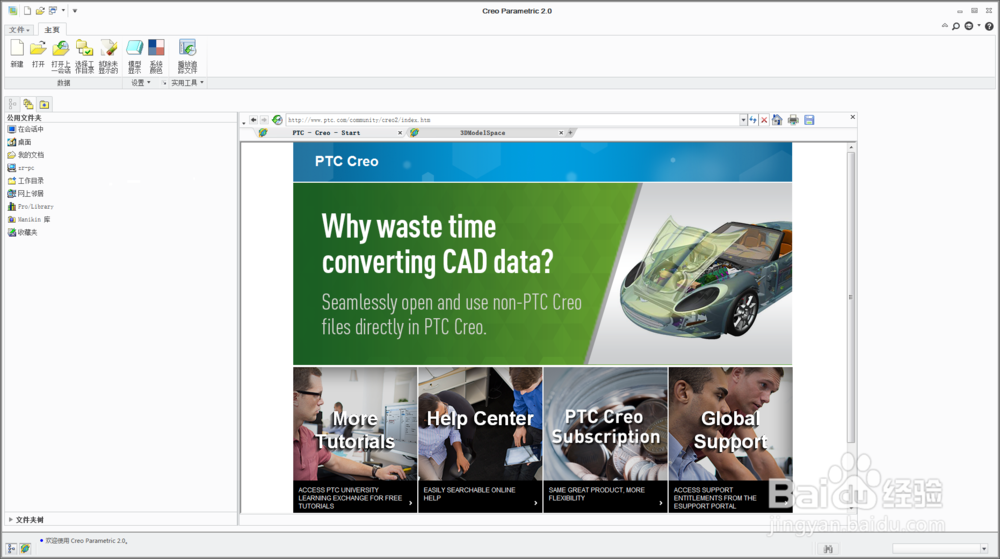Click the browser vertical scrollbar
1000x559 pixels.
pos(851,297)
